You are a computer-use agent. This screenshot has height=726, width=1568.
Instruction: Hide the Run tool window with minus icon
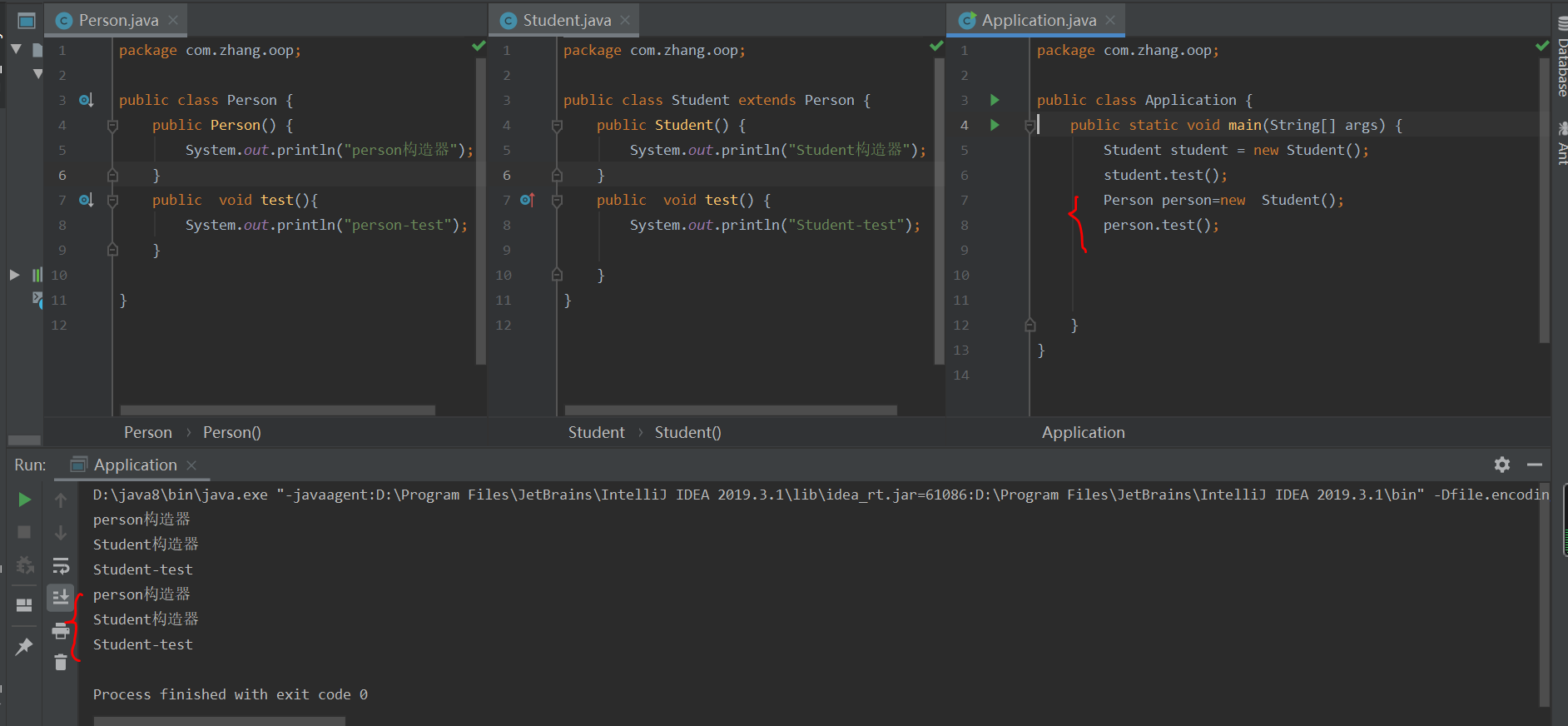1535,465
